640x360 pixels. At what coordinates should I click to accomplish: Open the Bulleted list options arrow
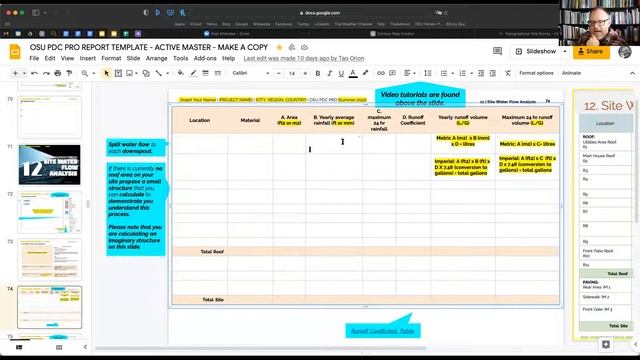tap(453, 73)
